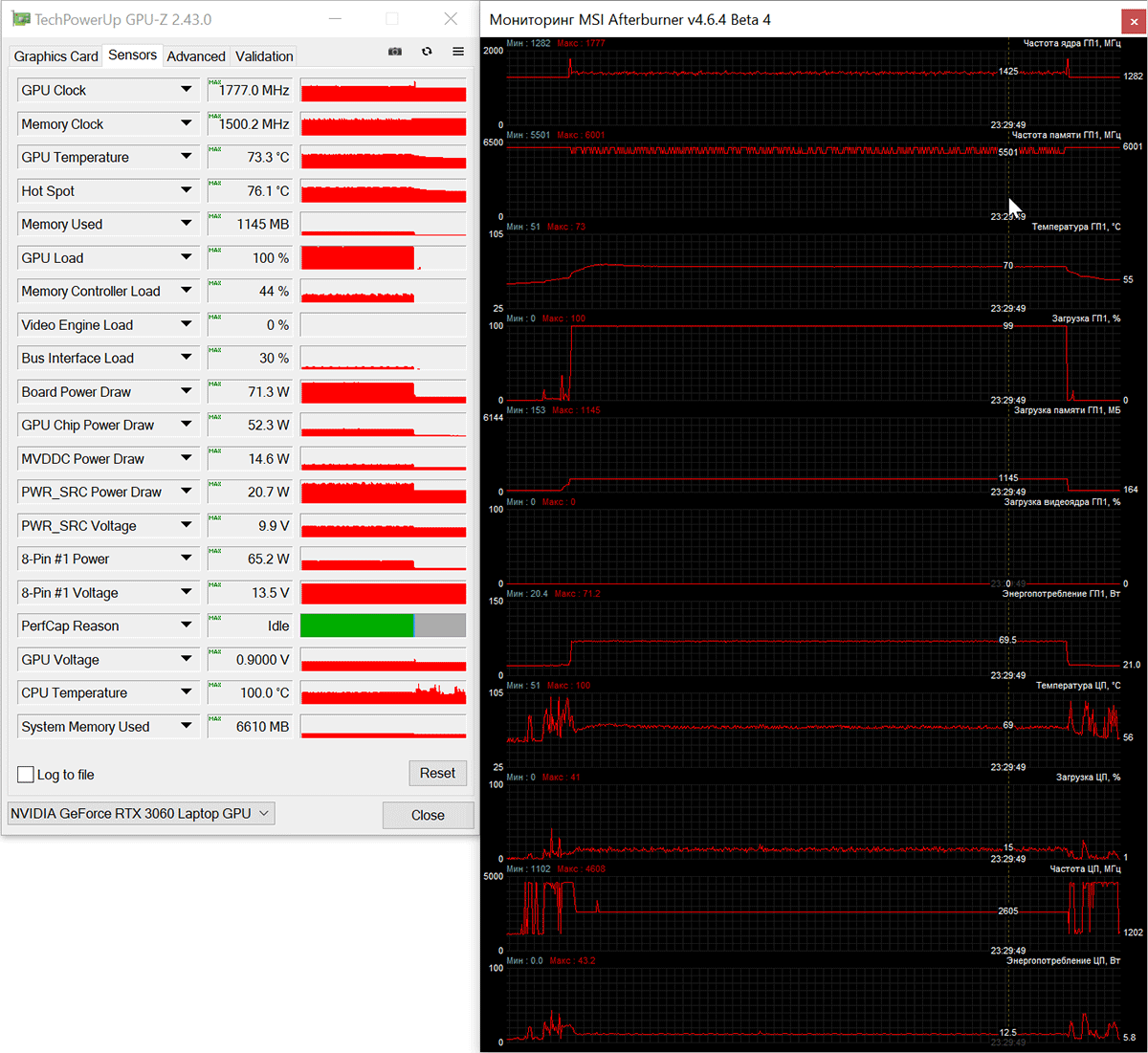Click the 8-Pin #1 Voltage sensor label
Screen dimensions: 1148x1053
pyautogui.click(x=70, y=592)
